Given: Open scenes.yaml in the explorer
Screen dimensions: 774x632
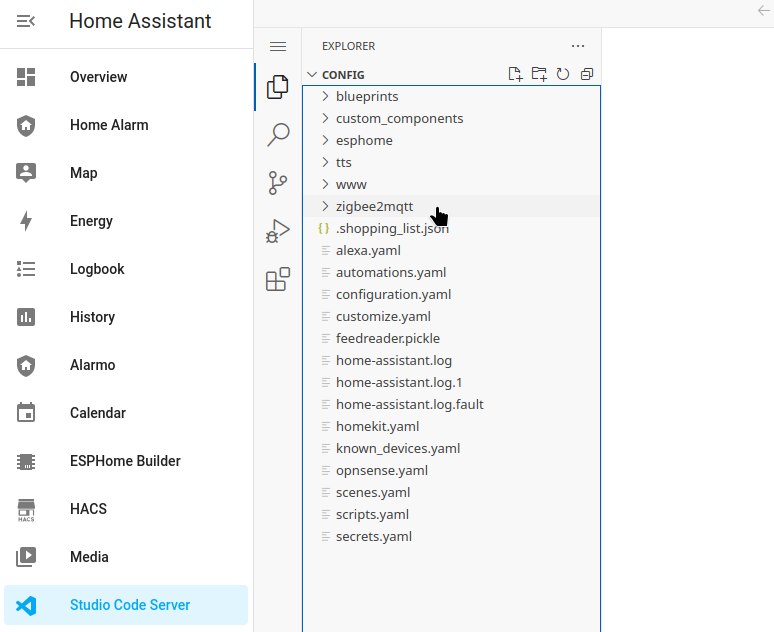Looking at the screenshot, I should (x=452, y=493).
